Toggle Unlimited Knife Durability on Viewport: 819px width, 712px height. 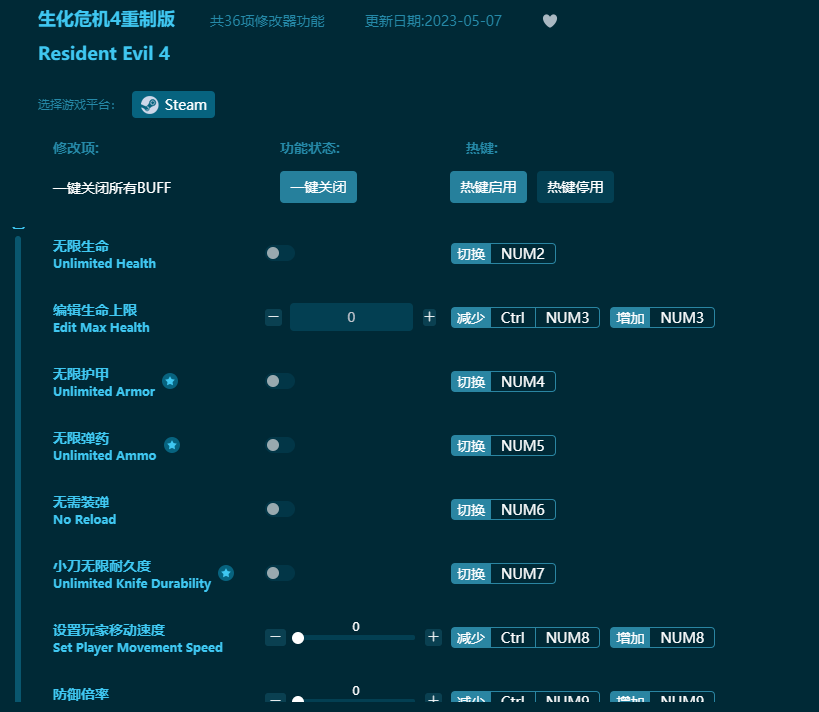coord(280,573)
